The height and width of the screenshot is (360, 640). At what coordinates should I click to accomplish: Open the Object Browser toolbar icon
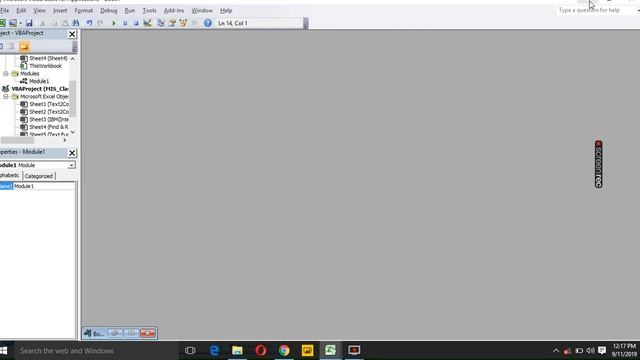tap(183, 23)
